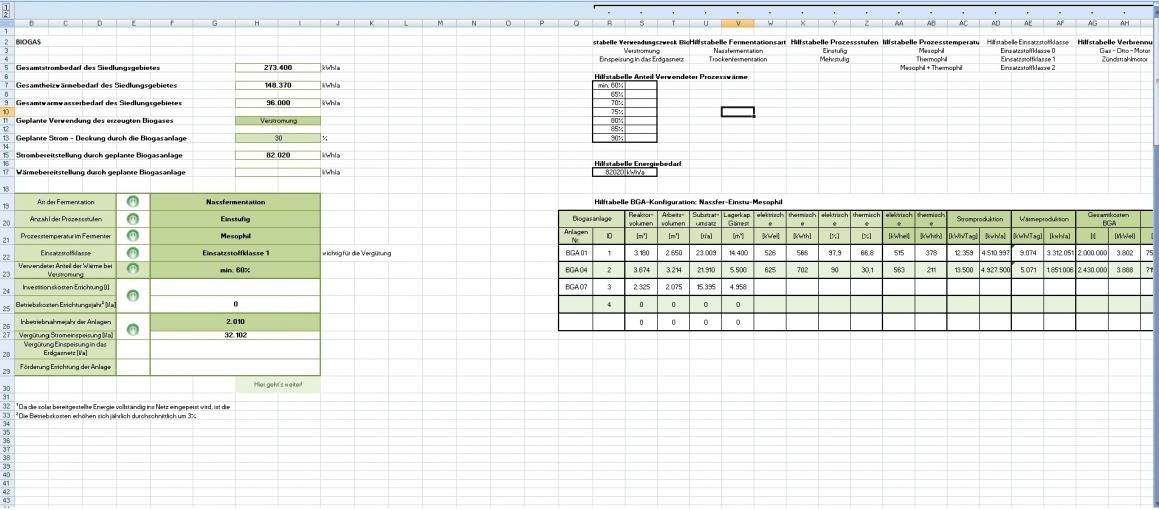The height and width of the screenshot is (510, 1159).
Task: Click the BIOGAS title cell
Action: 27,43
